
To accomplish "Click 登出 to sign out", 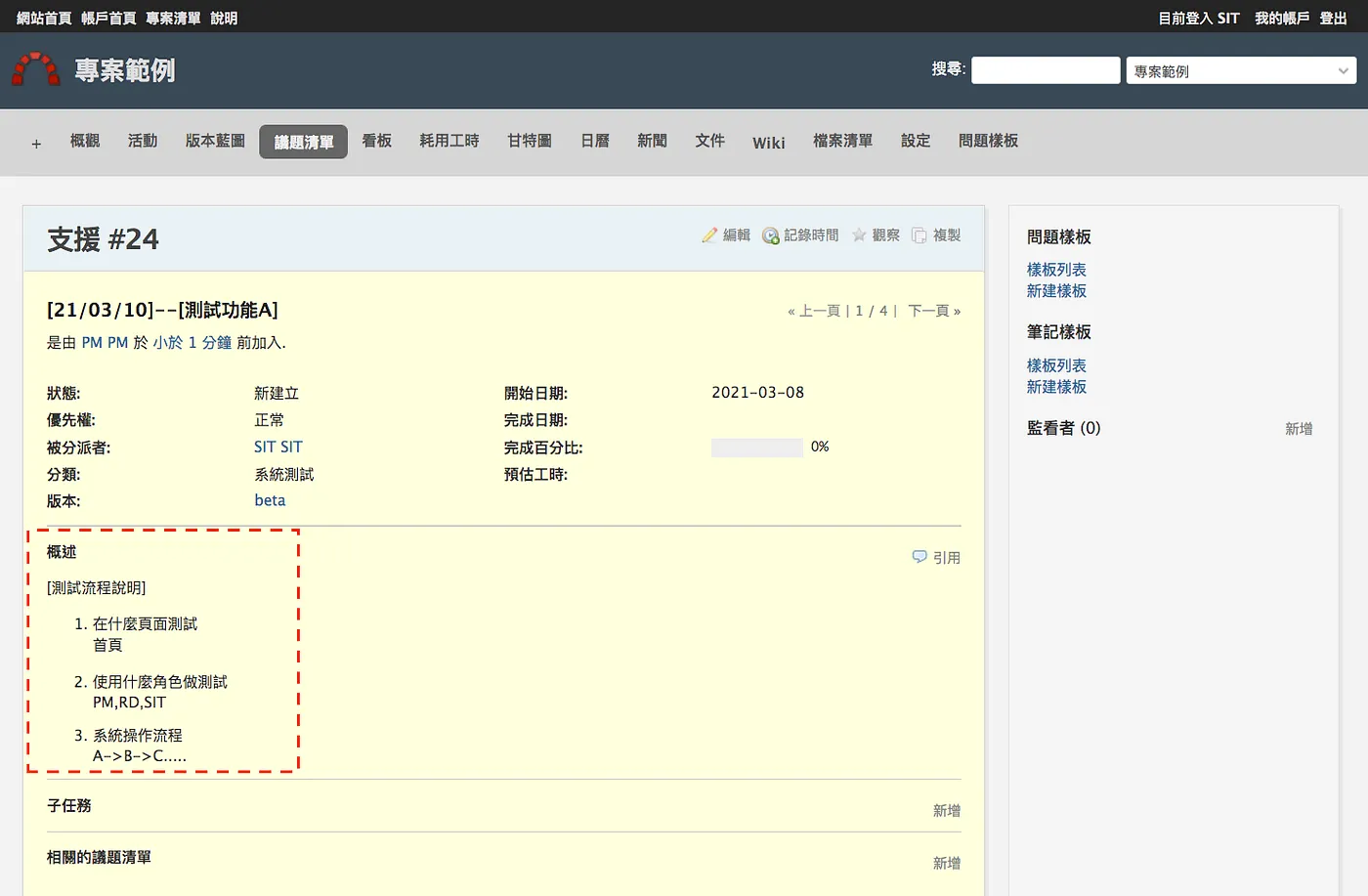I will point(1334,18).
